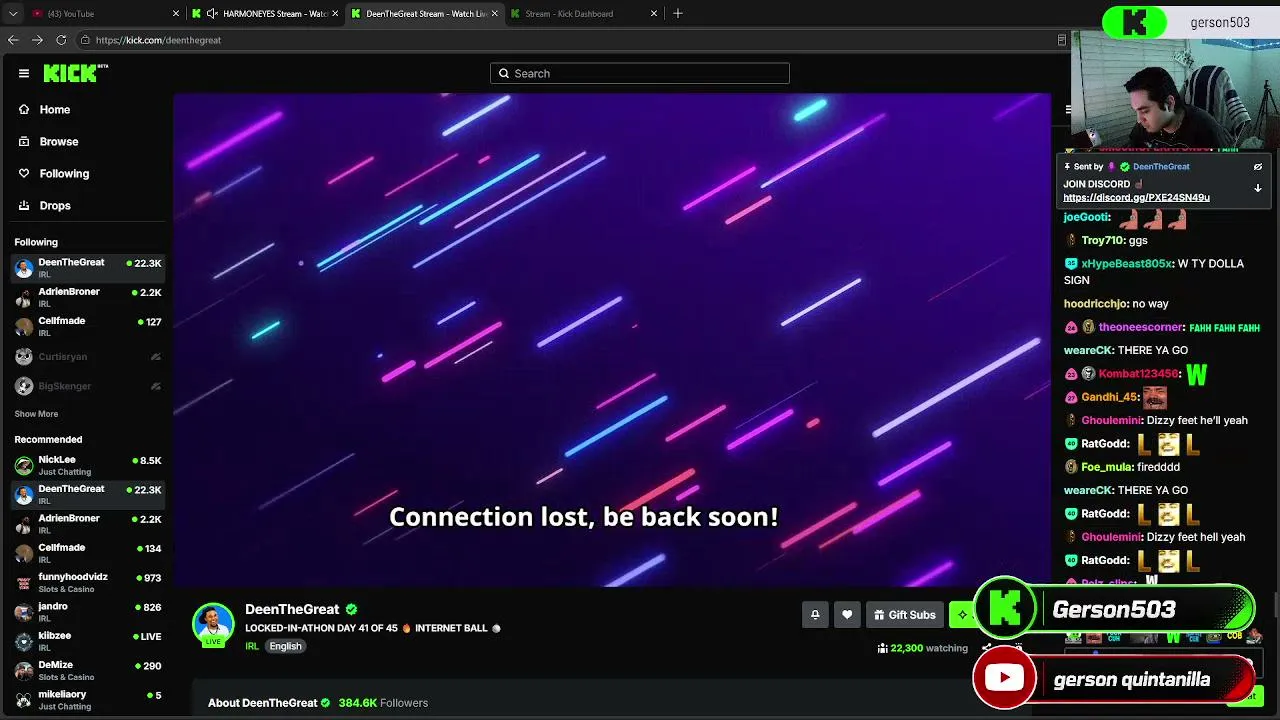Open offline channel Curtisryan
1280x720 pixels.
88,357
